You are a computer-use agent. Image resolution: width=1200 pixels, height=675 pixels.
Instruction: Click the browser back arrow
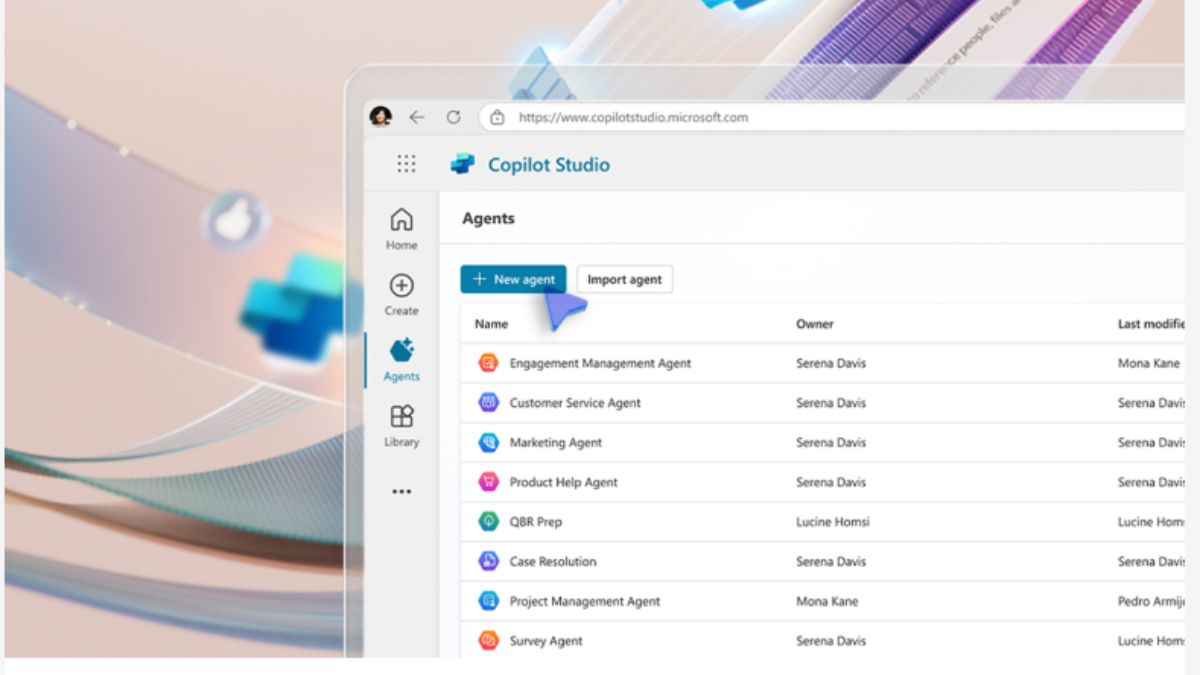pyautogui.click(x=417, y=117)
